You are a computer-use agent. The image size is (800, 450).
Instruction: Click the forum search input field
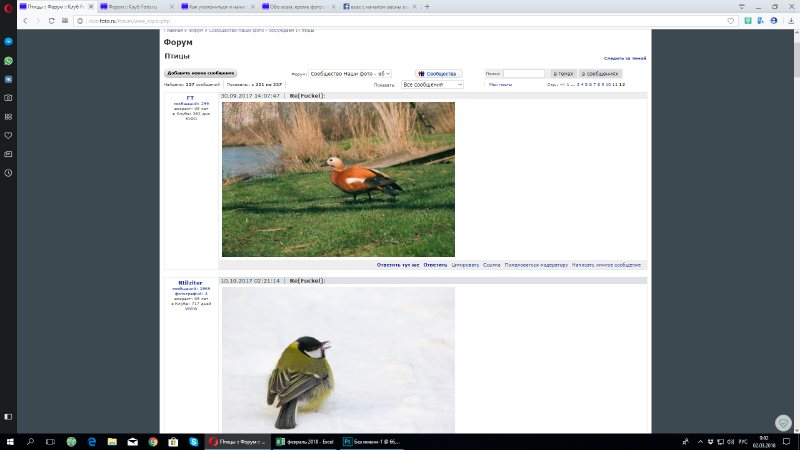[523, 74]
